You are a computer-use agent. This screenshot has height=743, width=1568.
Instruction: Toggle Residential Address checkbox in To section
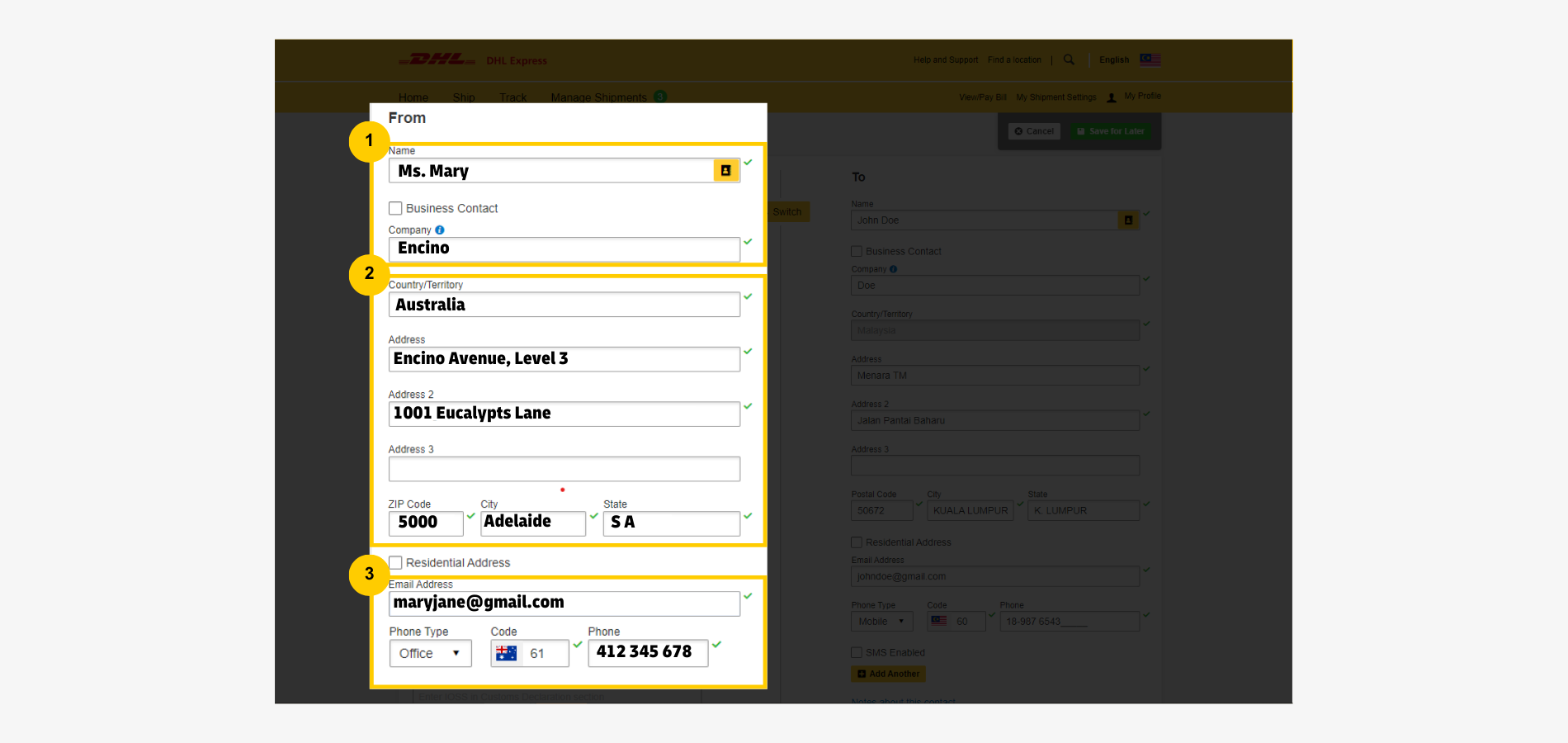tap(857, 542)
